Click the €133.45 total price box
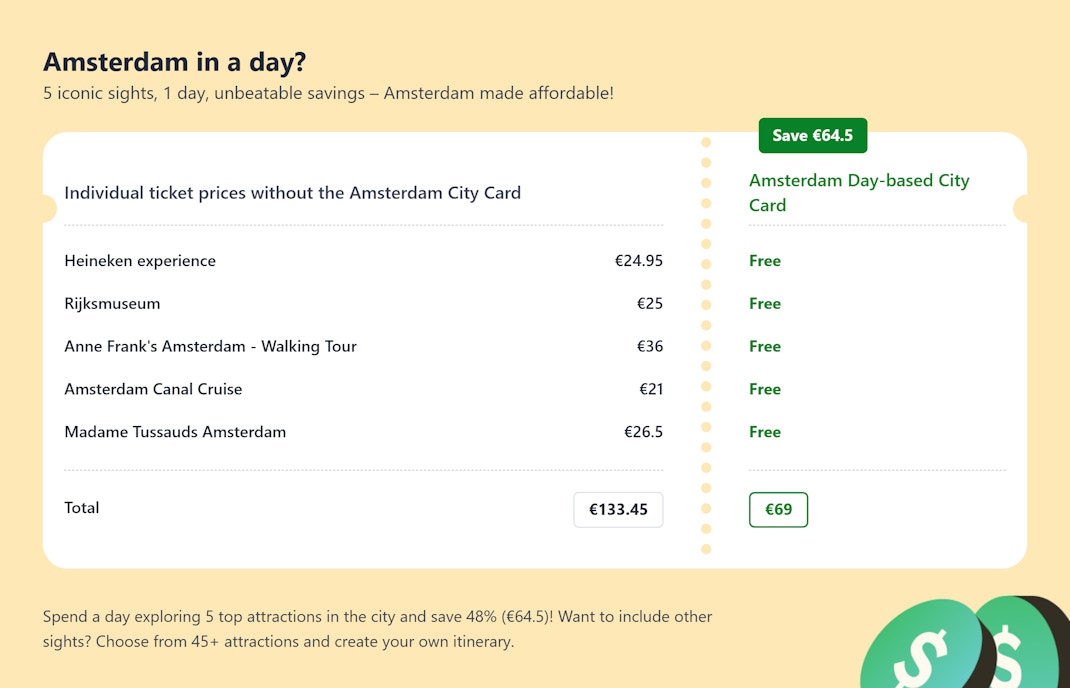1070x688 pixels. tap(618, 509)
